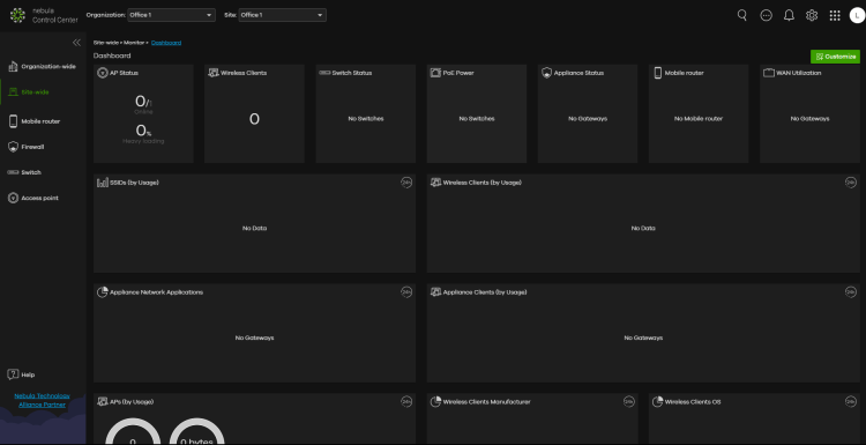866x445 pixels.
Task: Open the apps grid icon
Action: click(x=835, y=15)
